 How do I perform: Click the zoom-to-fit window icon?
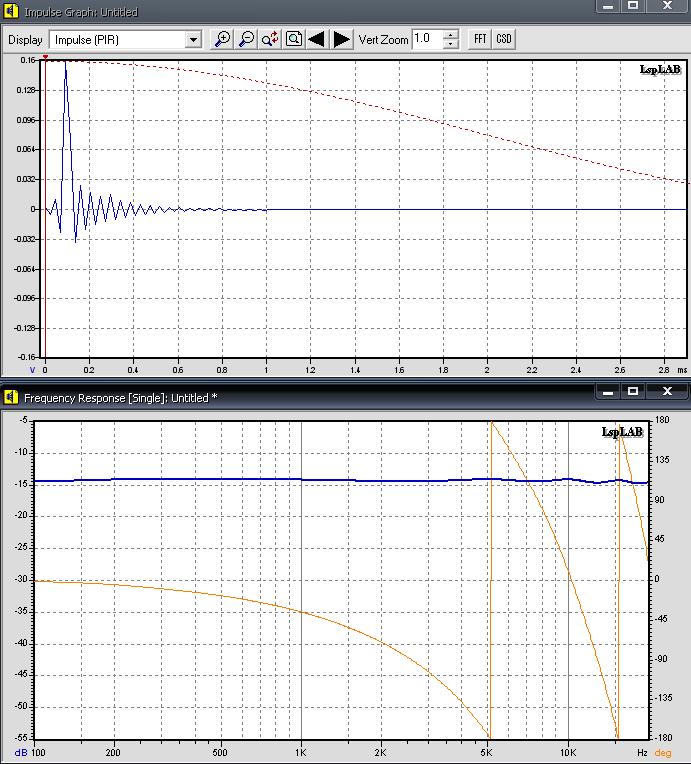click(x=294, y=39)
